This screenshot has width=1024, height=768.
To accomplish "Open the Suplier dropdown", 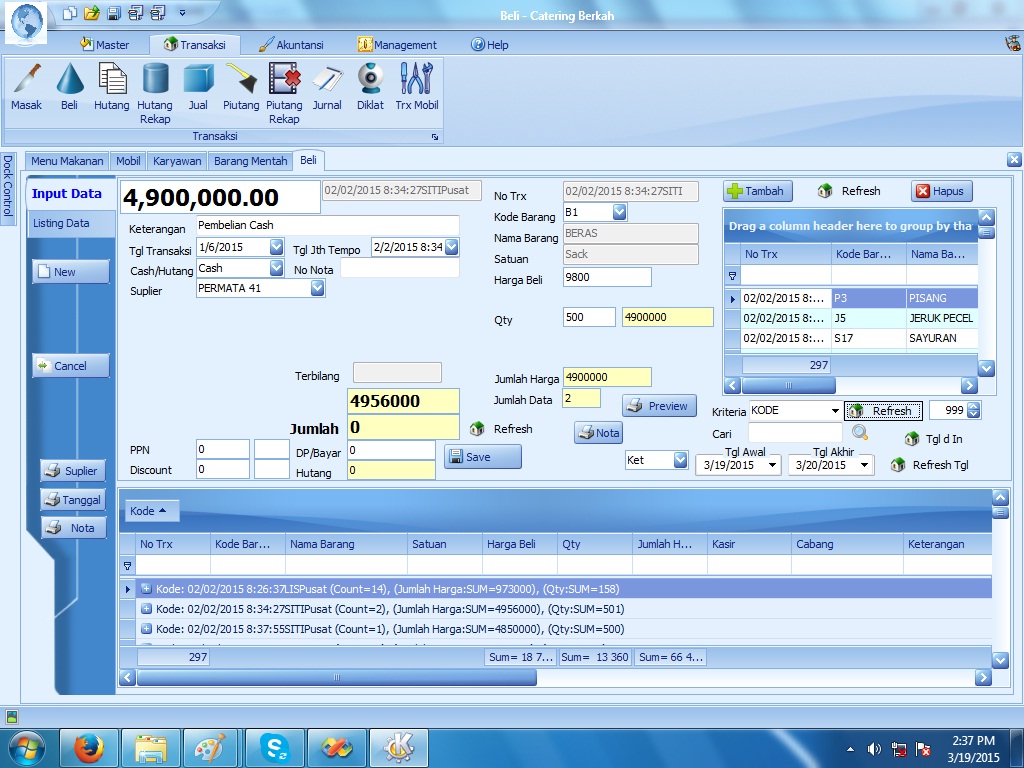I will [x=317, y=289].
